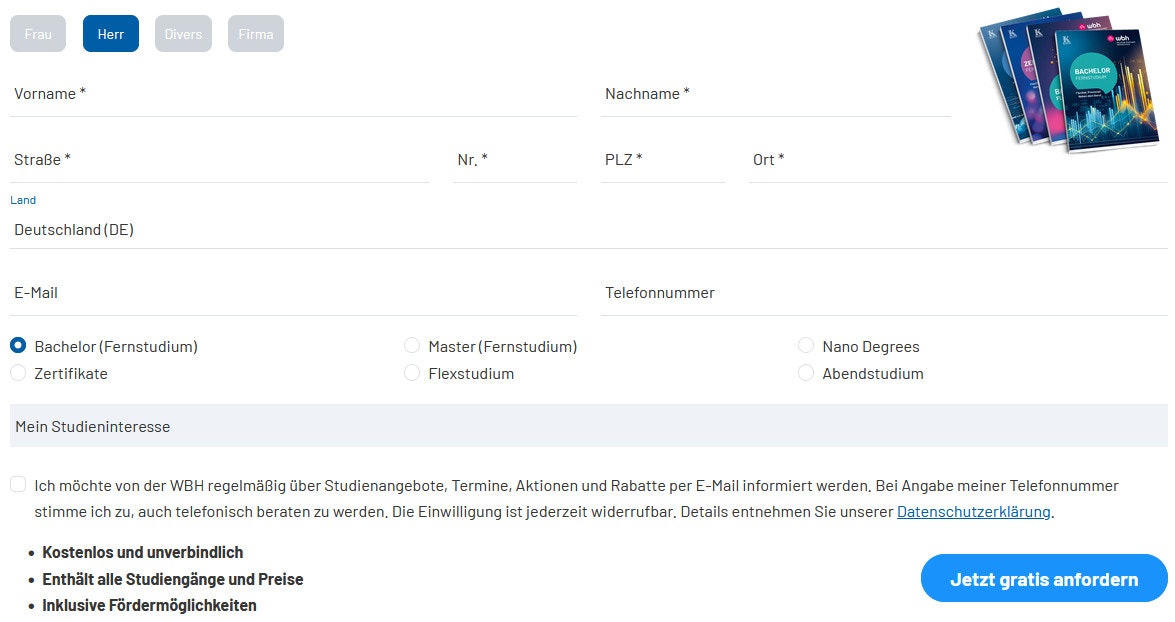Enable the E-Mail newsletter consent checkbox
The width and height of the screenshot is (1175, 622).
pos(17,483)
